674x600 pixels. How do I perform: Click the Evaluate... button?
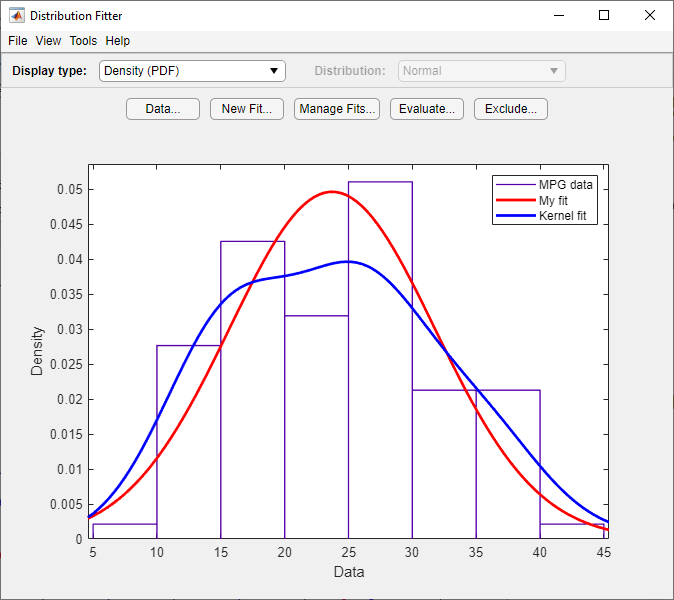(x=427, y=109)
